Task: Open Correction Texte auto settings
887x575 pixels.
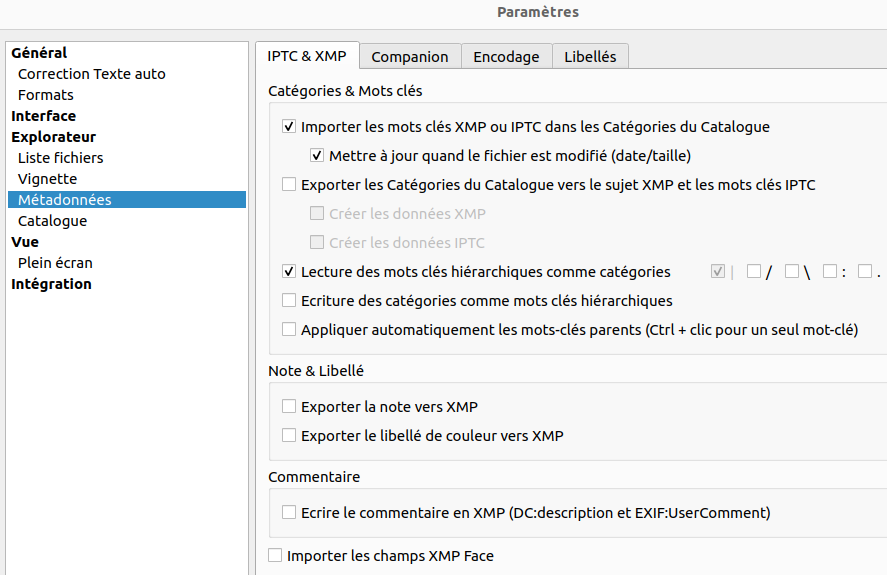Action: (91, 74)
